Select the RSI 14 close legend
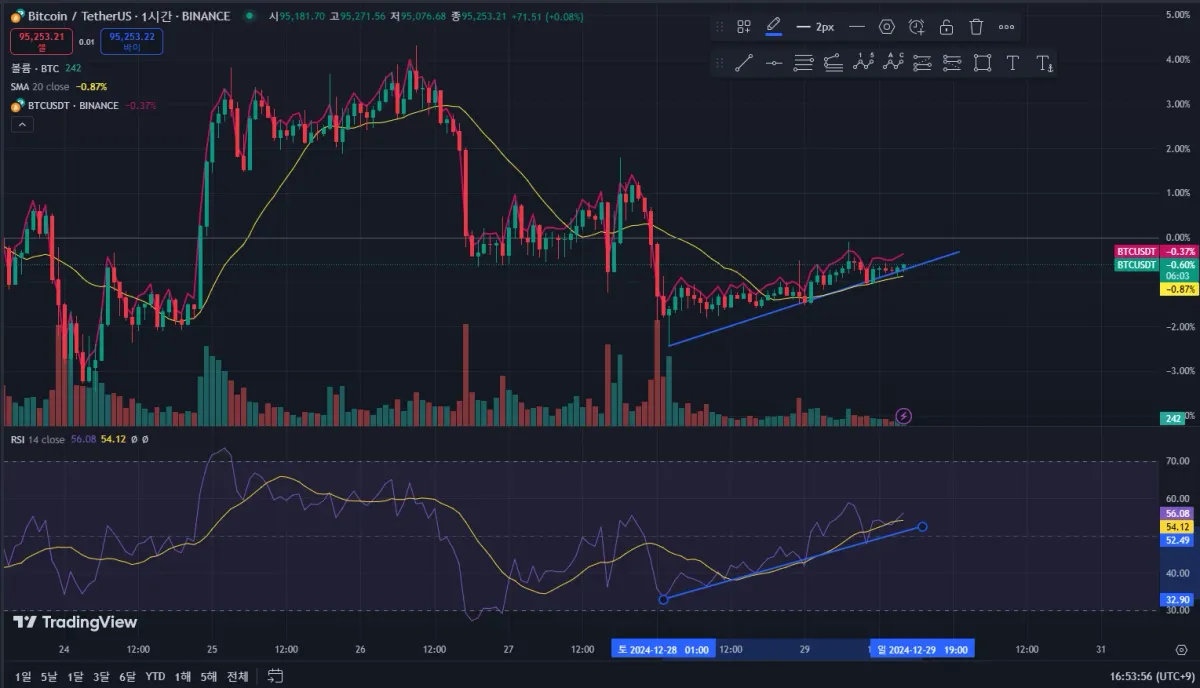This screenshot has width=1200, height=688. pyautogui.click(x=38, y=439)
